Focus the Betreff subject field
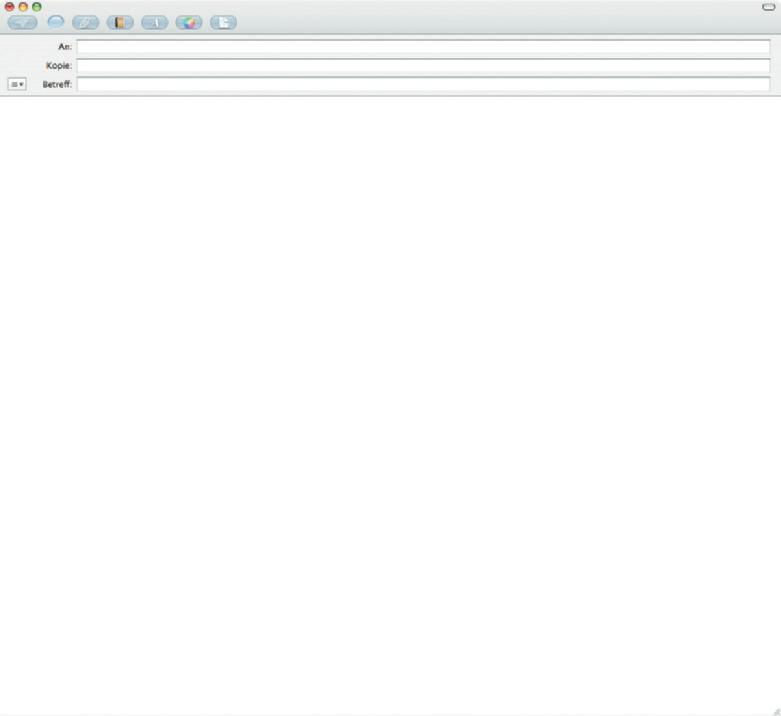781x716 pixels. tap(423, 84)
